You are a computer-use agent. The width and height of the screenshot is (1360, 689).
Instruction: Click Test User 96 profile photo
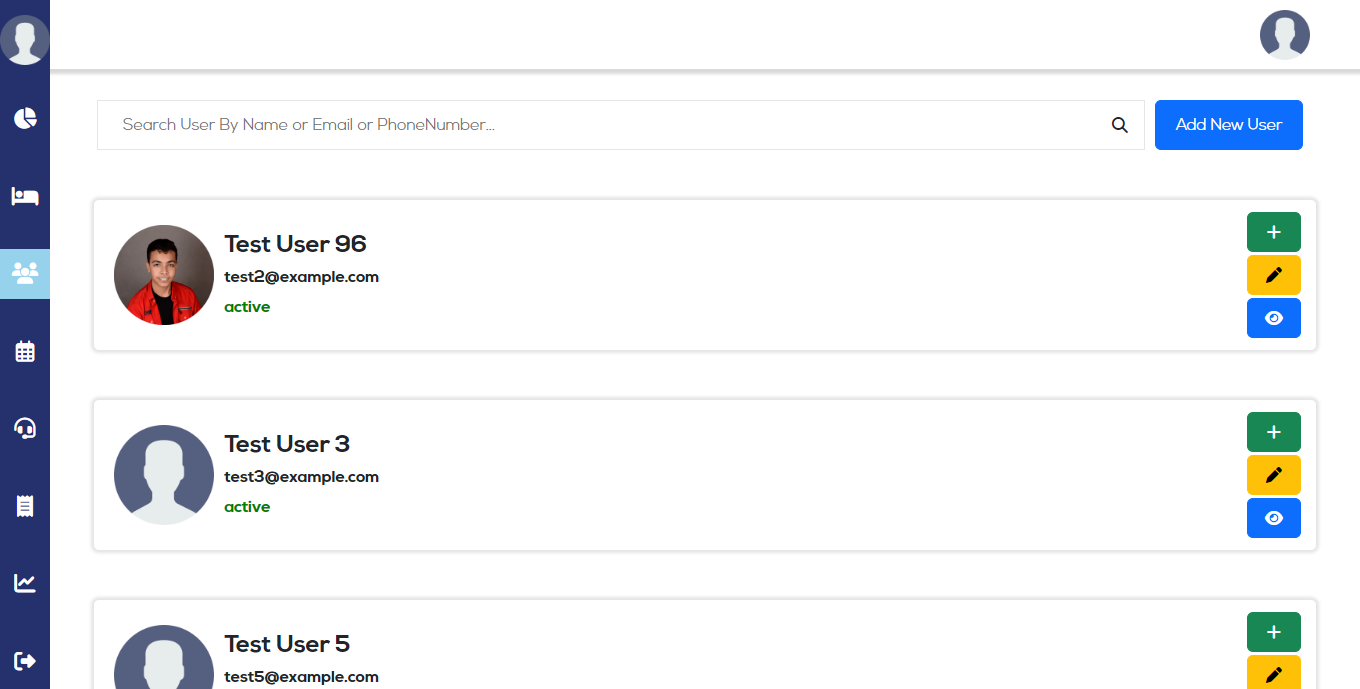(x=164, y=275)
